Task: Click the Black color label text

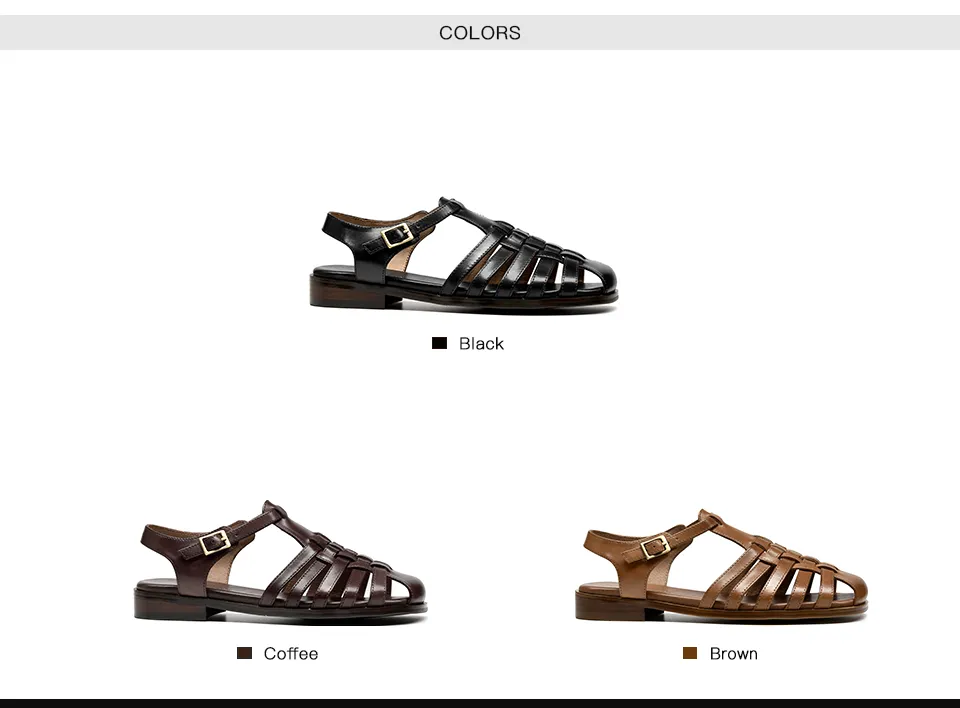Action: (481, 344)
